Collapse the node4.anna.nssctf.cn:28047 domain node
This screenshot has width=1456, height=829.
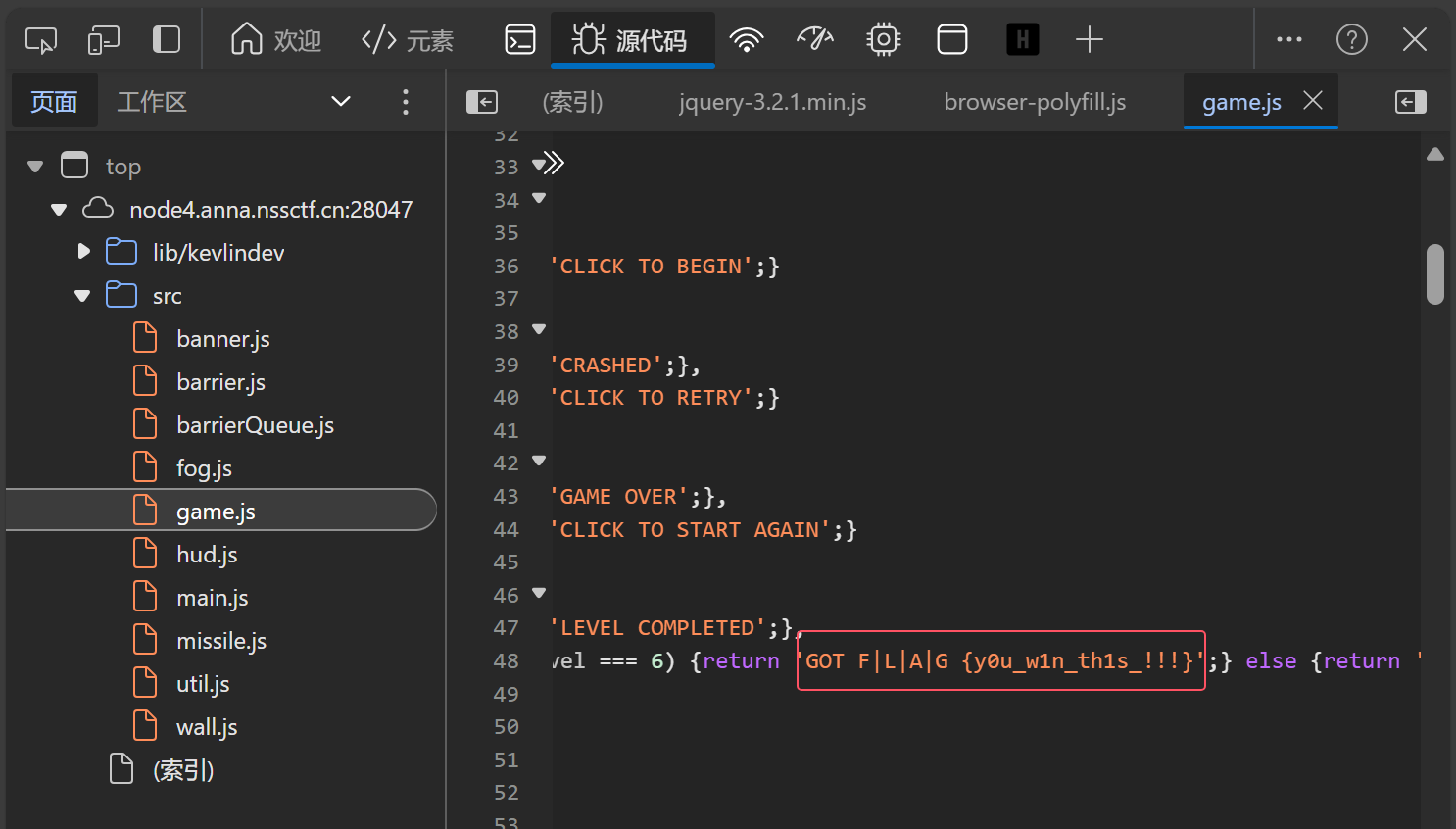[x=59, y=210]
